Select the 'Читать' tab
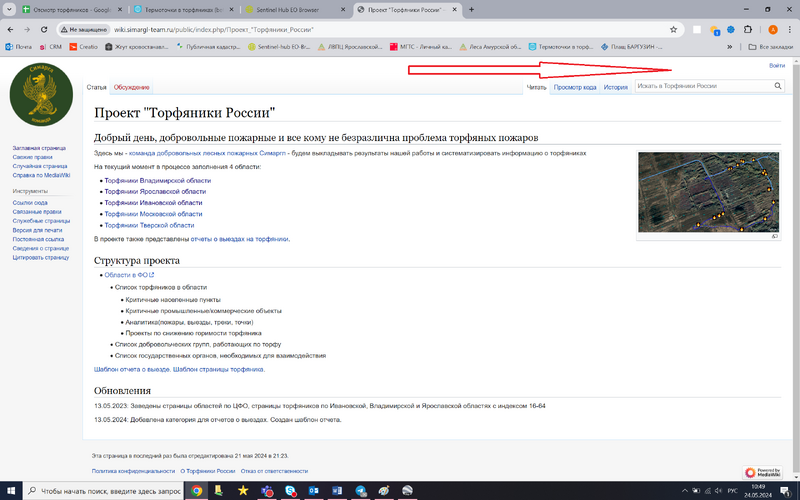This screenshot has height=500, width=800. click(x=536, y=87)
